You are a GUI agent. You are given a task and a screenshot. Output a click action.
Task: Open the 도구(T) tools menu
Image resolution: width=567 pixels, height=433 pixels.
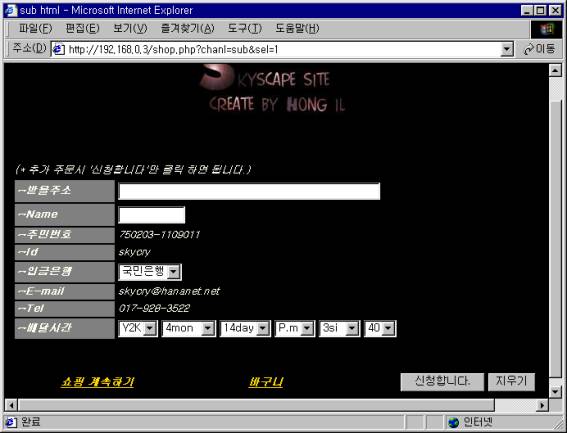click(x=244, y=29)
